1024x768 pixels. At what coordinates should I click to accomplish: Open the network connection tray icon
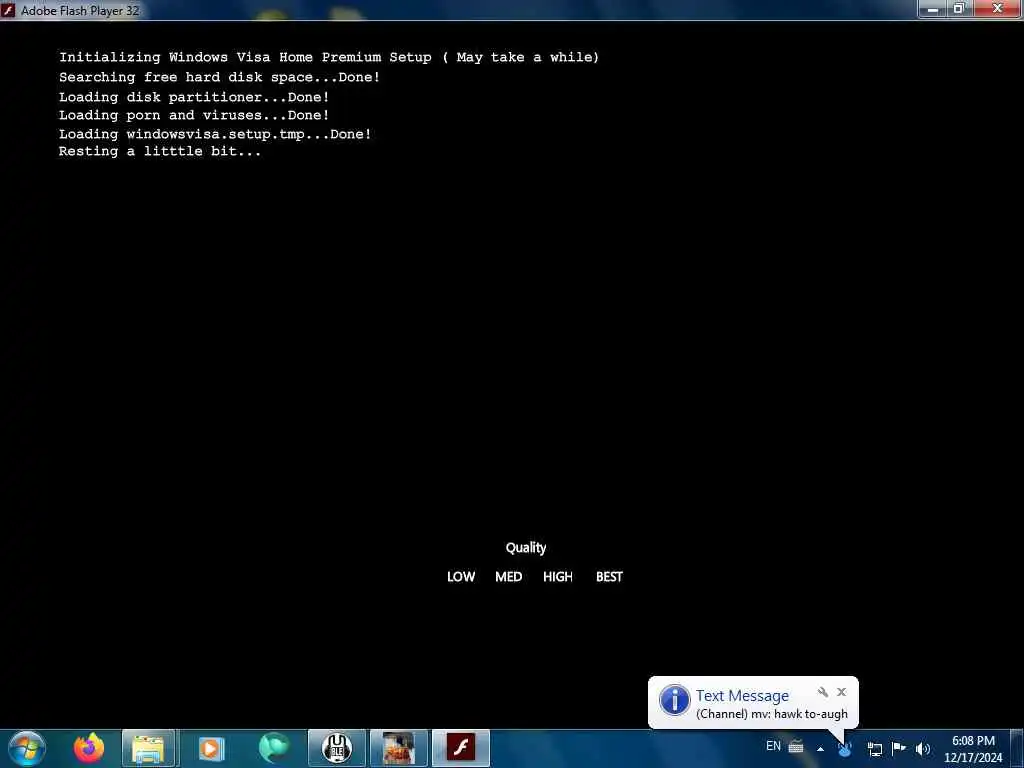tap(874, 749)
